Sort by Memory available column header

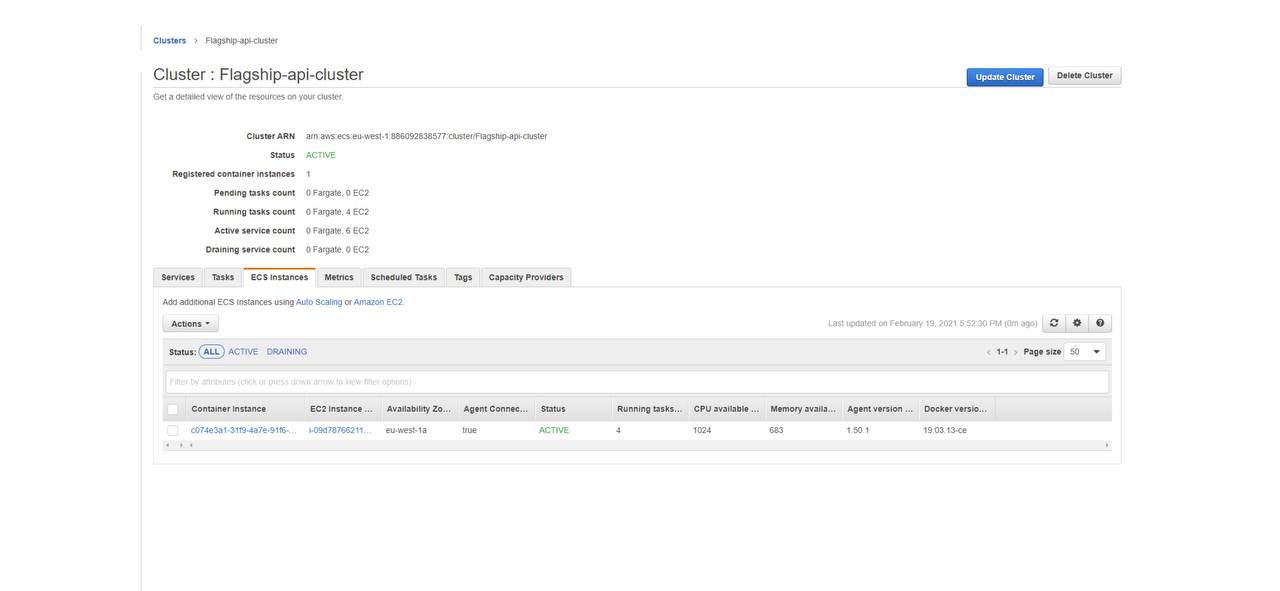click(803, 409)
